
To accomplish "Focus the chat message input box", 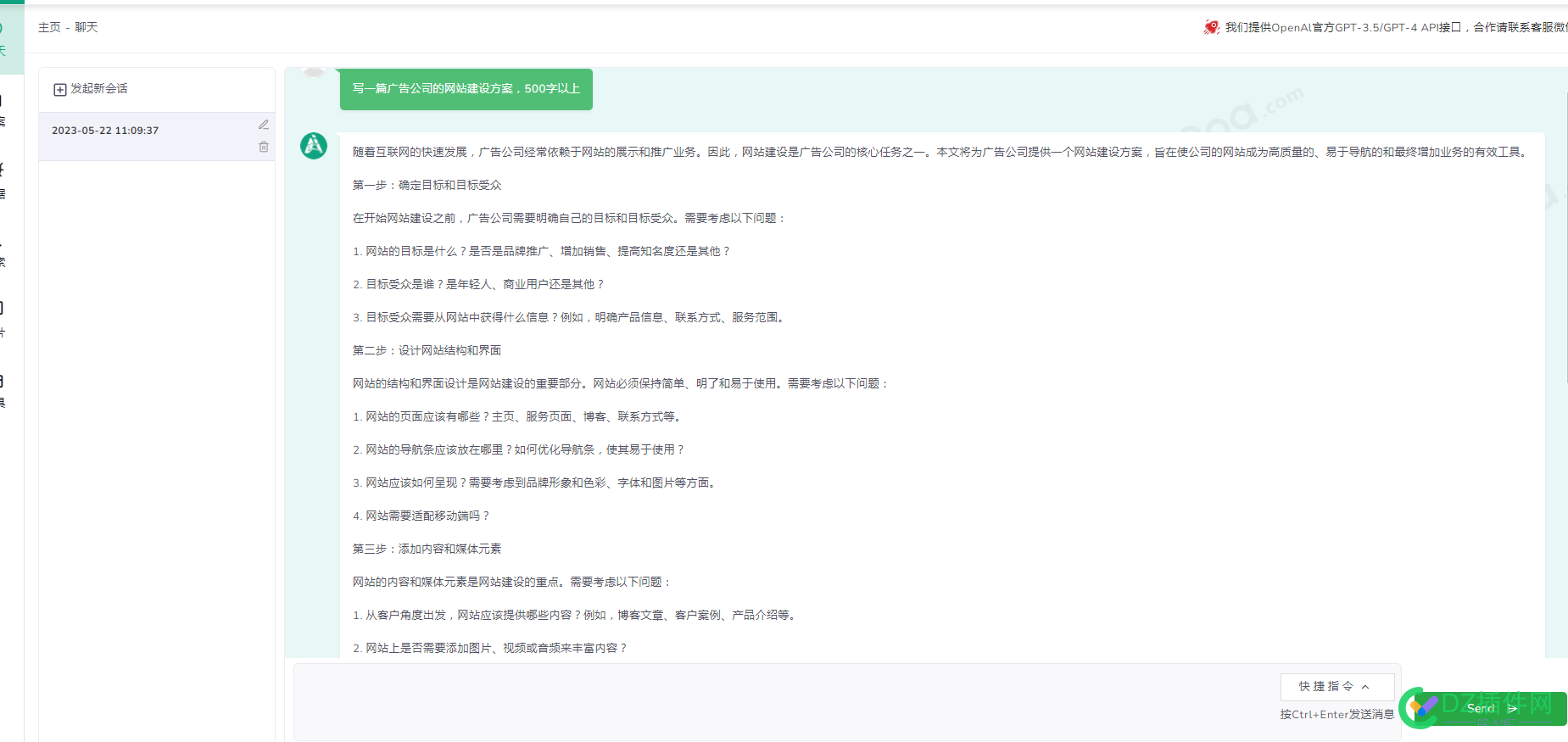I will pos(784,702).
